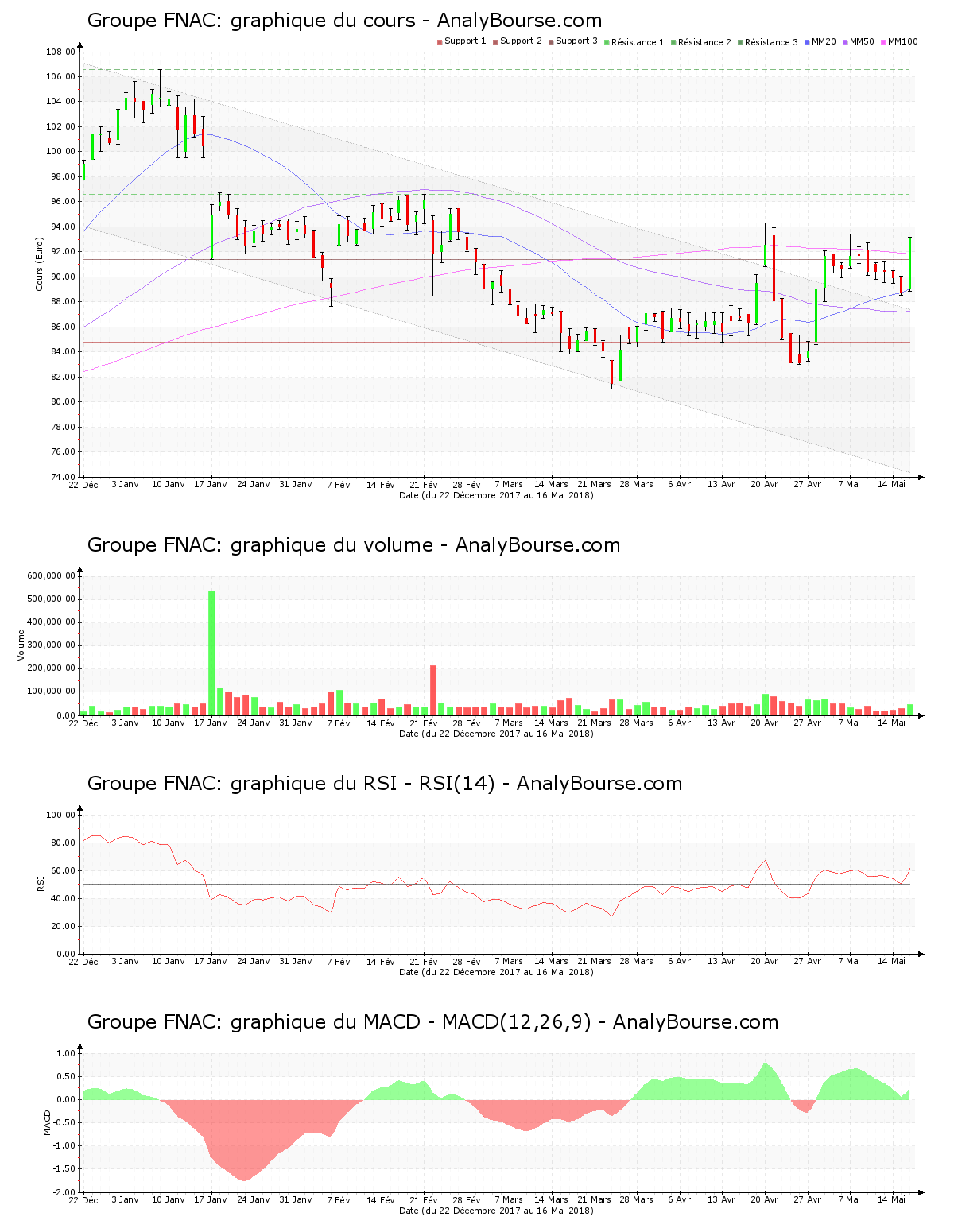Viewport: 954px width, 1232px height.
Task: Click the '300,000.00' volume axis value
Action: tap(51, 645)
